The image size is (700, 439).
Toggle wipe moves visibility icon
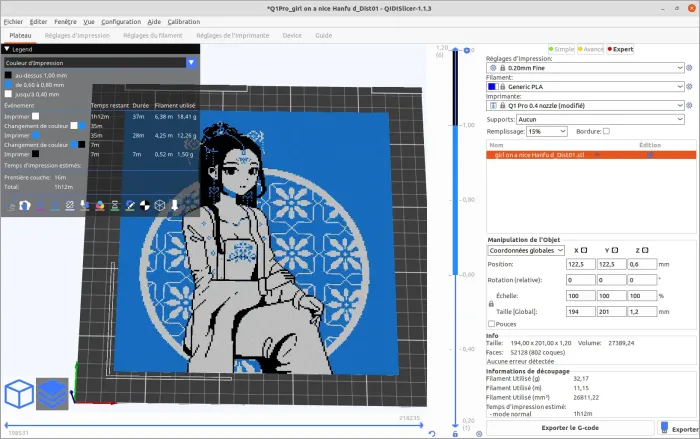click(x=25, y=205)
